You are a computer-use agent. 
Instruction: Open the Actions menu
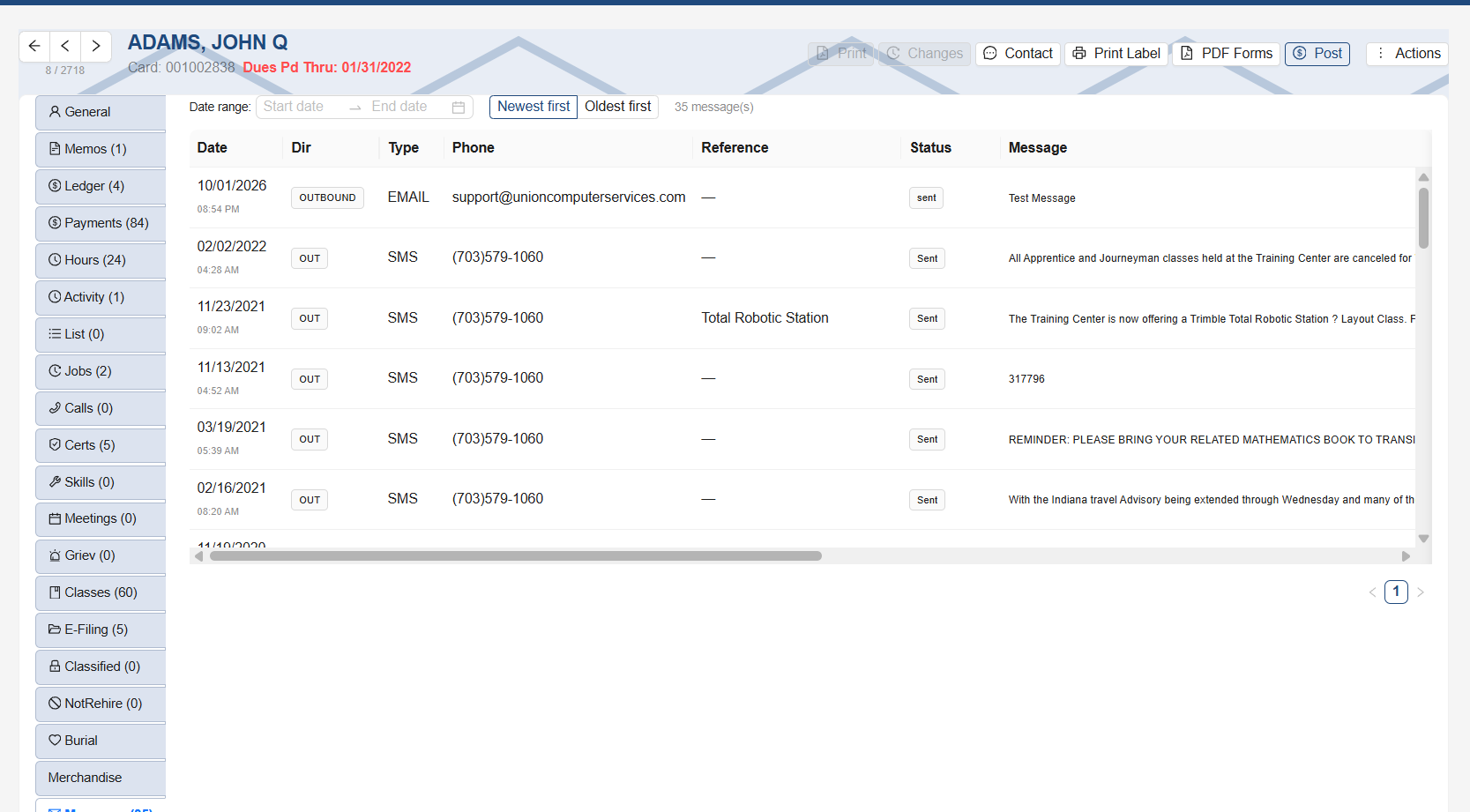click(x=1407, y=54)
